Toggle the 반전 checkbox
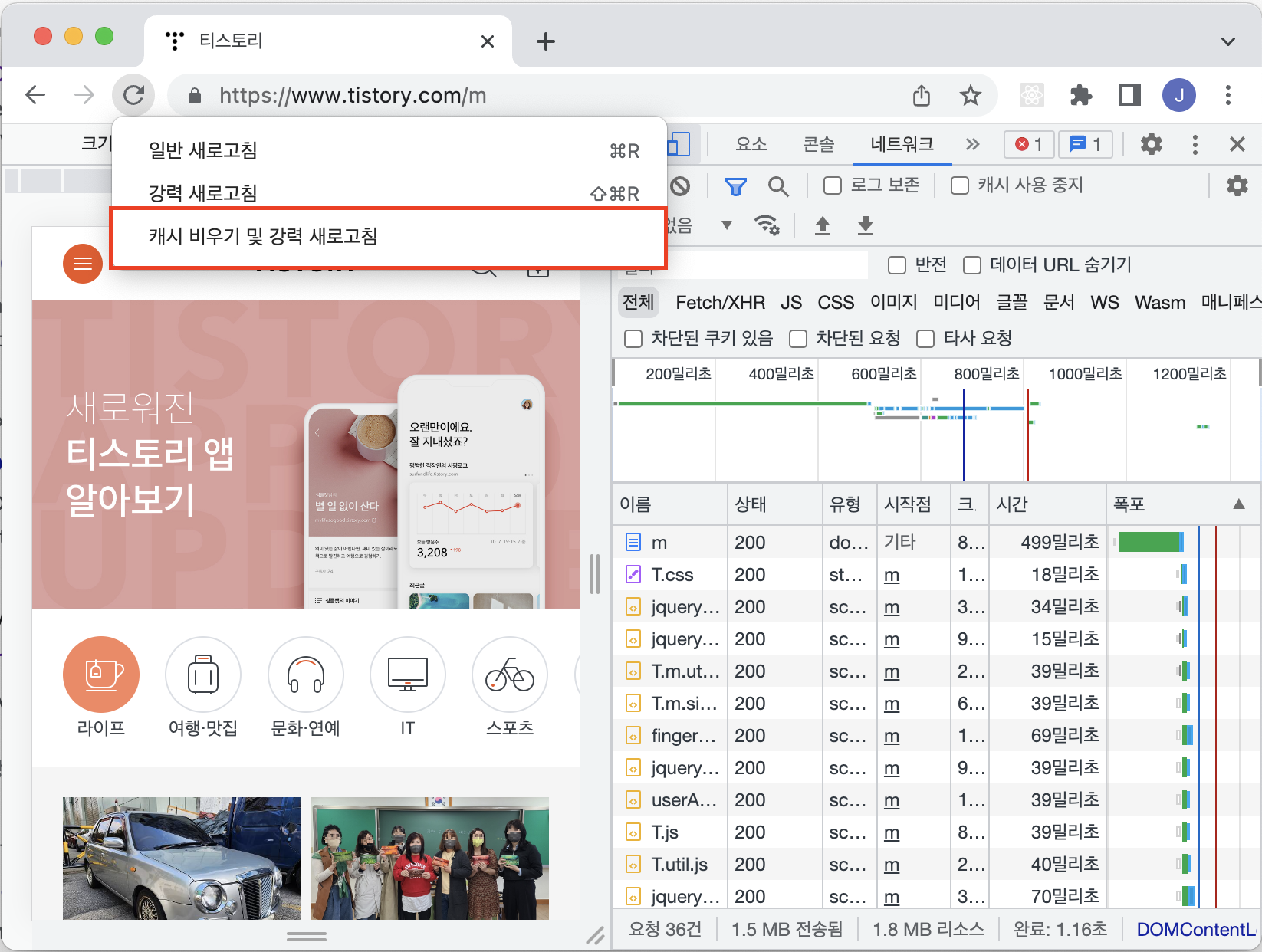 [896, 265]
